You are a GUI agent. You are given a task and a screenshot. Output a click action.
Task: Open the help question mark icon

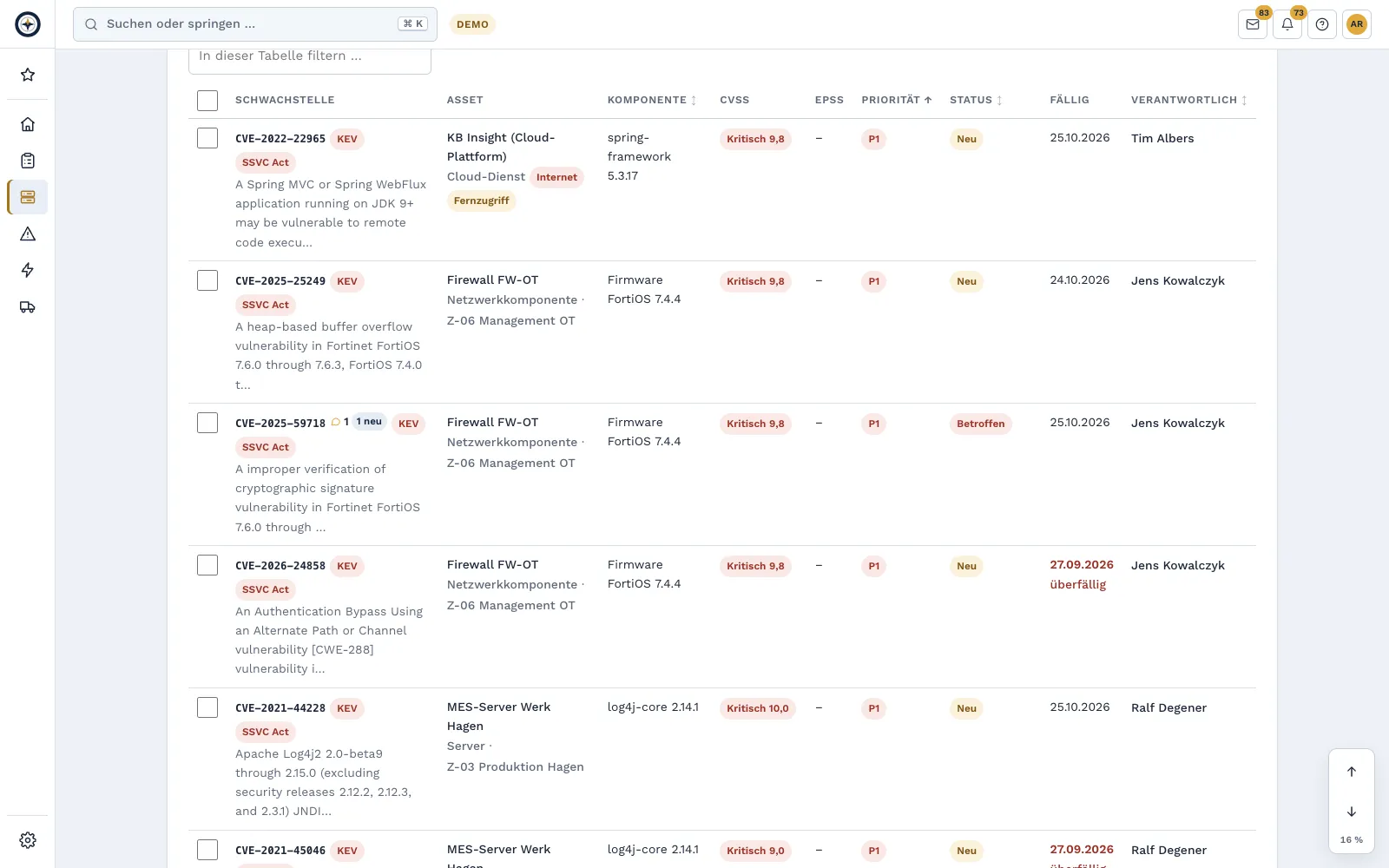pyautogui.click(x=1322, y=24)
